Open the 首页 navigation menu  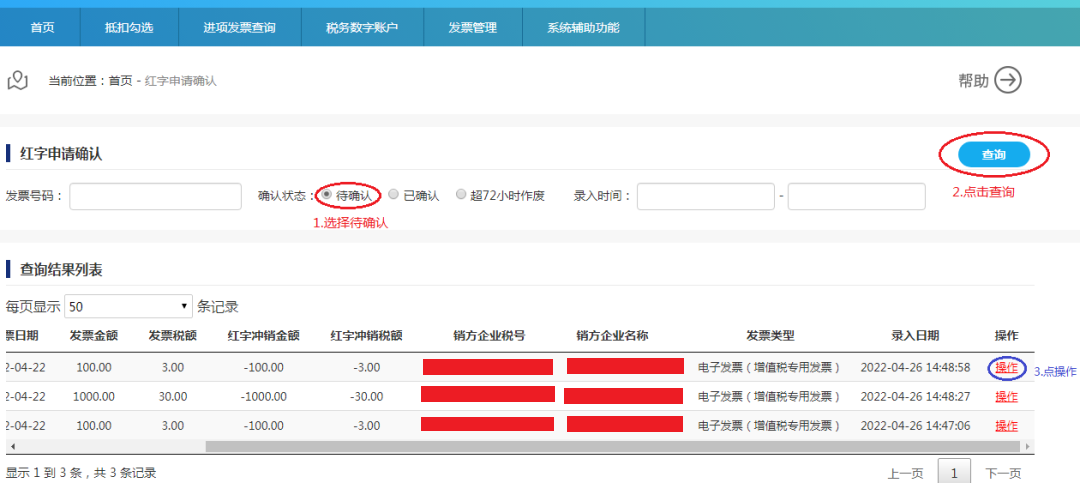pyautogui.click(x=42, y=27)
